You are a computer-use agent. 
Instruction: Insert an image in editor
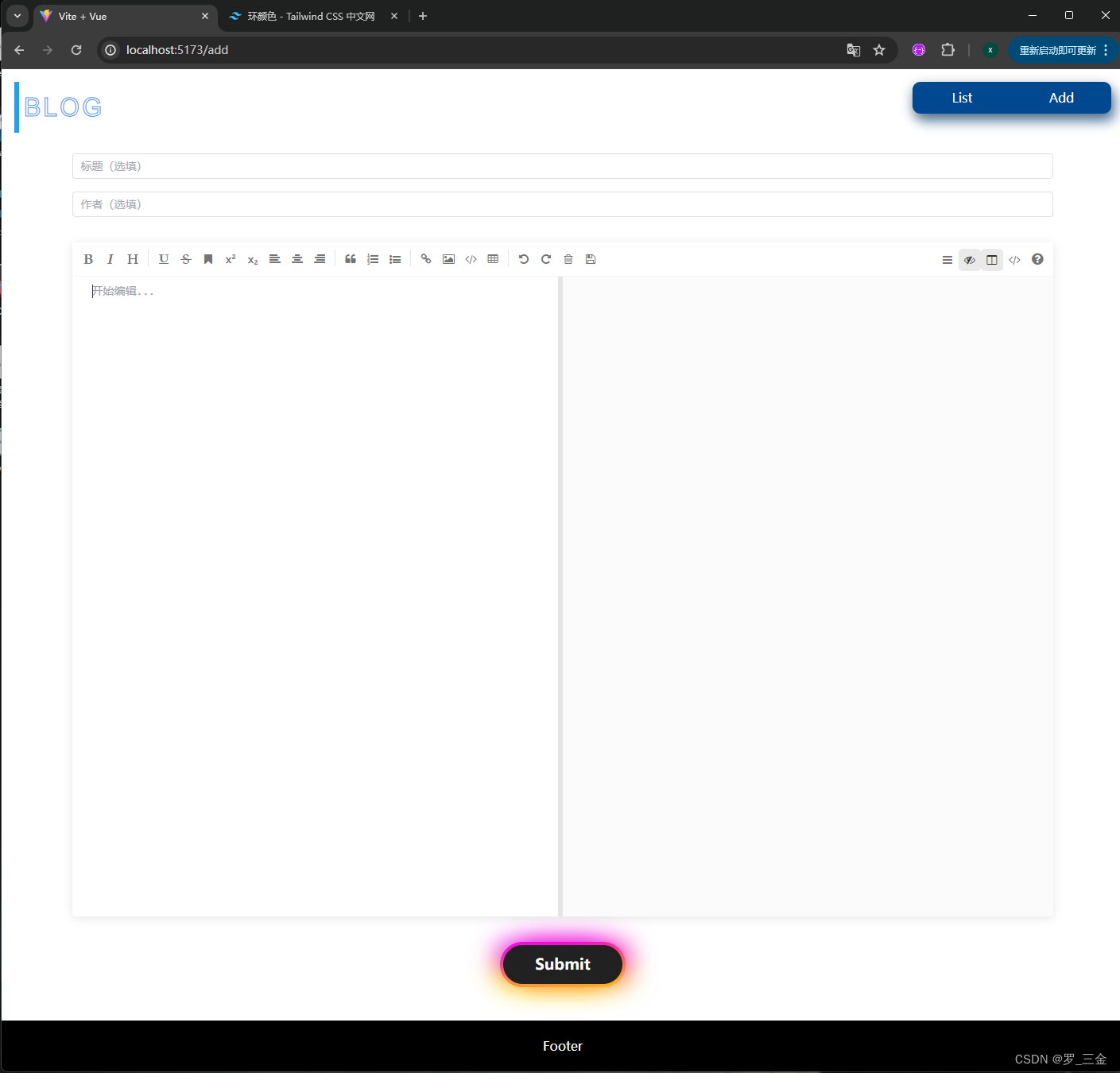[x=448, y=259]
